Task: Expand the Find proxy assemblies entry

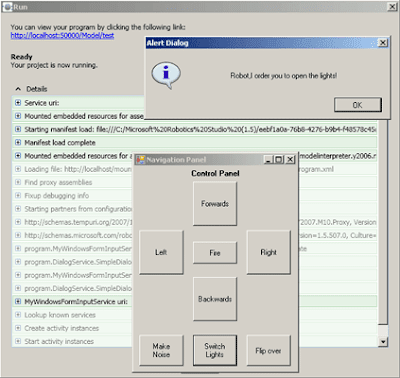Action: click(18, 182)
